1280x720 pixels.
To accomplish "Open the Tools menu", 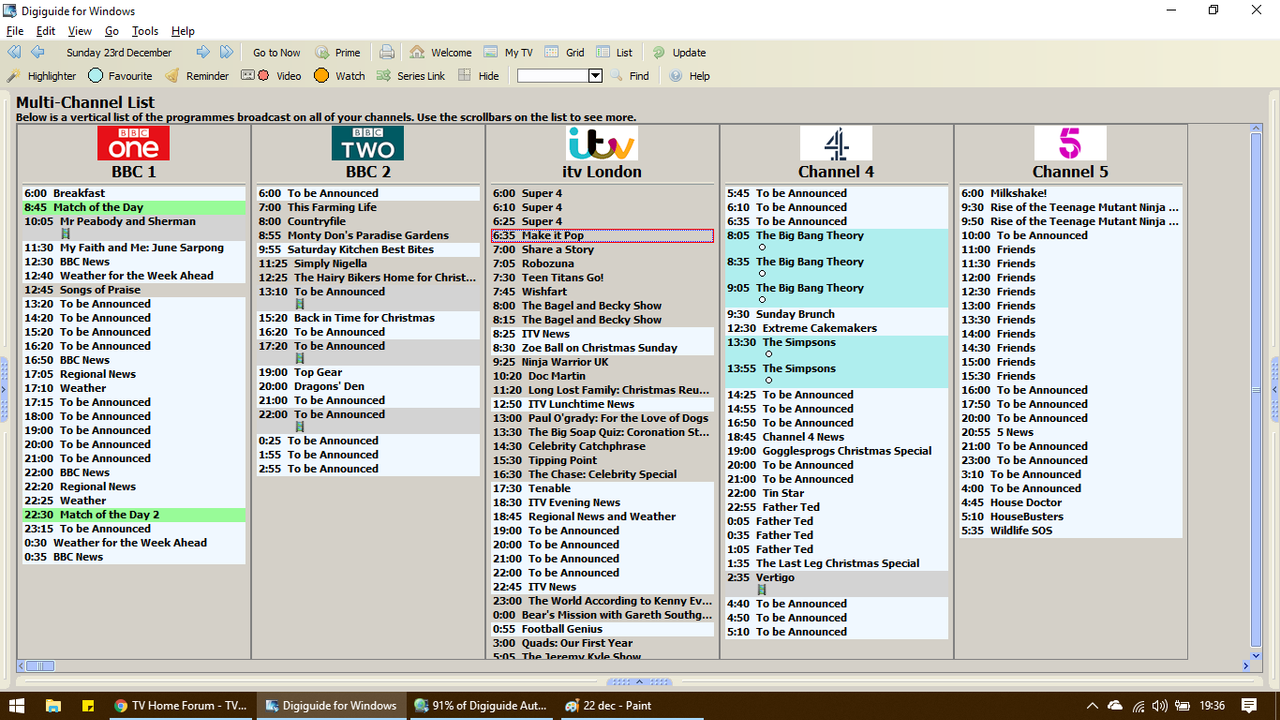I will [x=145, y=31].
